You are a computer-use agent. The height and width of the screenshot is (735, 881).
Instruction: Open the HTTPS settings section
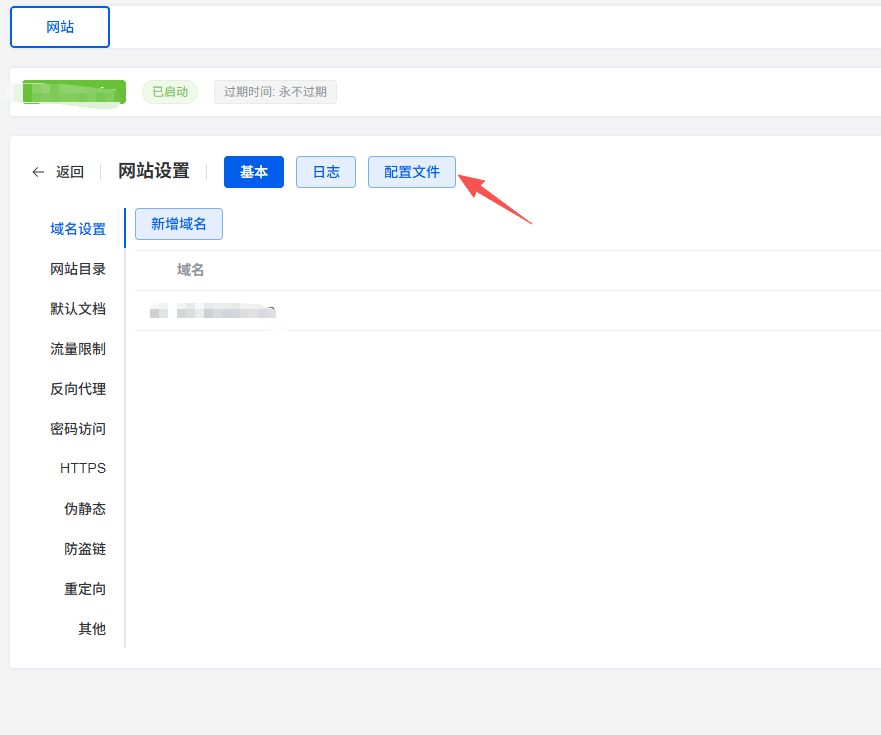pyautogui.click(x=83, y=469)
